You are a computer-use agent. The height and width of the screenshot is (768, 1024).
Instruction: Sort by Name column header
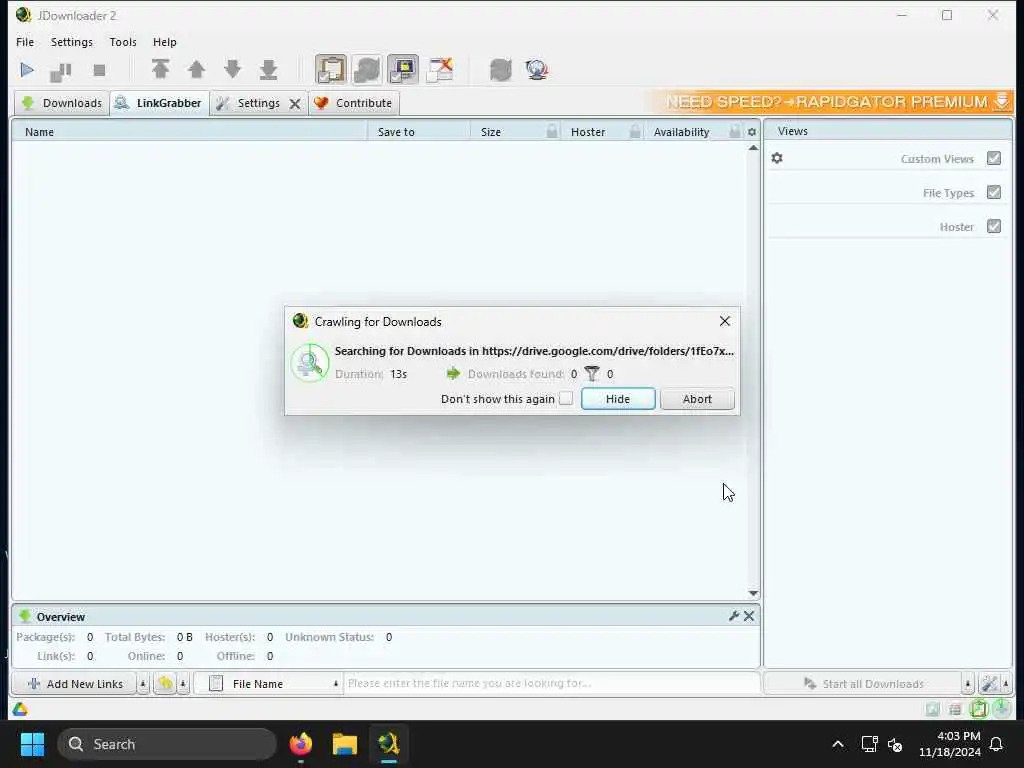click(x=189, y=132)
